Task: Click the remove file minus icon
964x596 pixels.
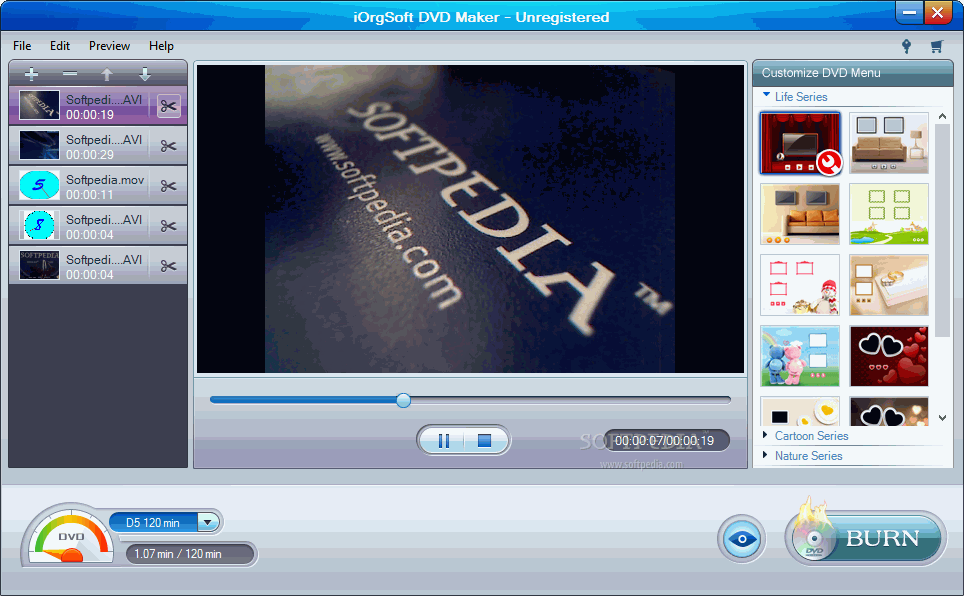Action: tap(70, 74)
